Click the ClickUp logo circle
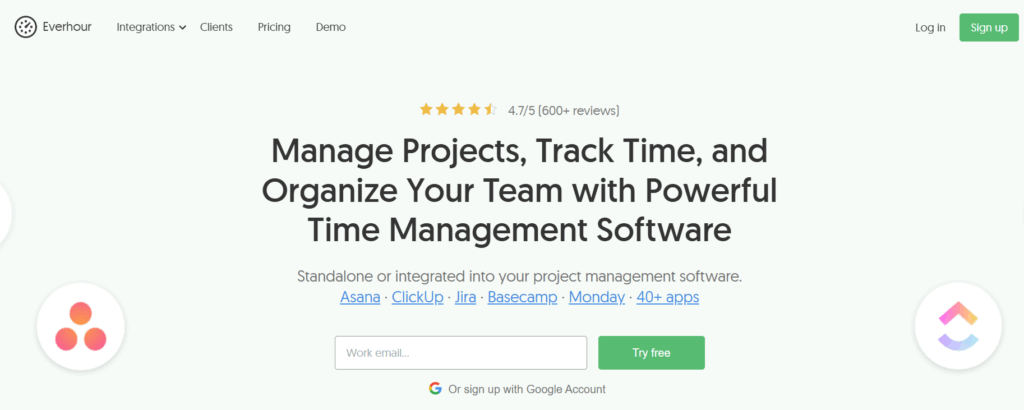 click(958, 326)
